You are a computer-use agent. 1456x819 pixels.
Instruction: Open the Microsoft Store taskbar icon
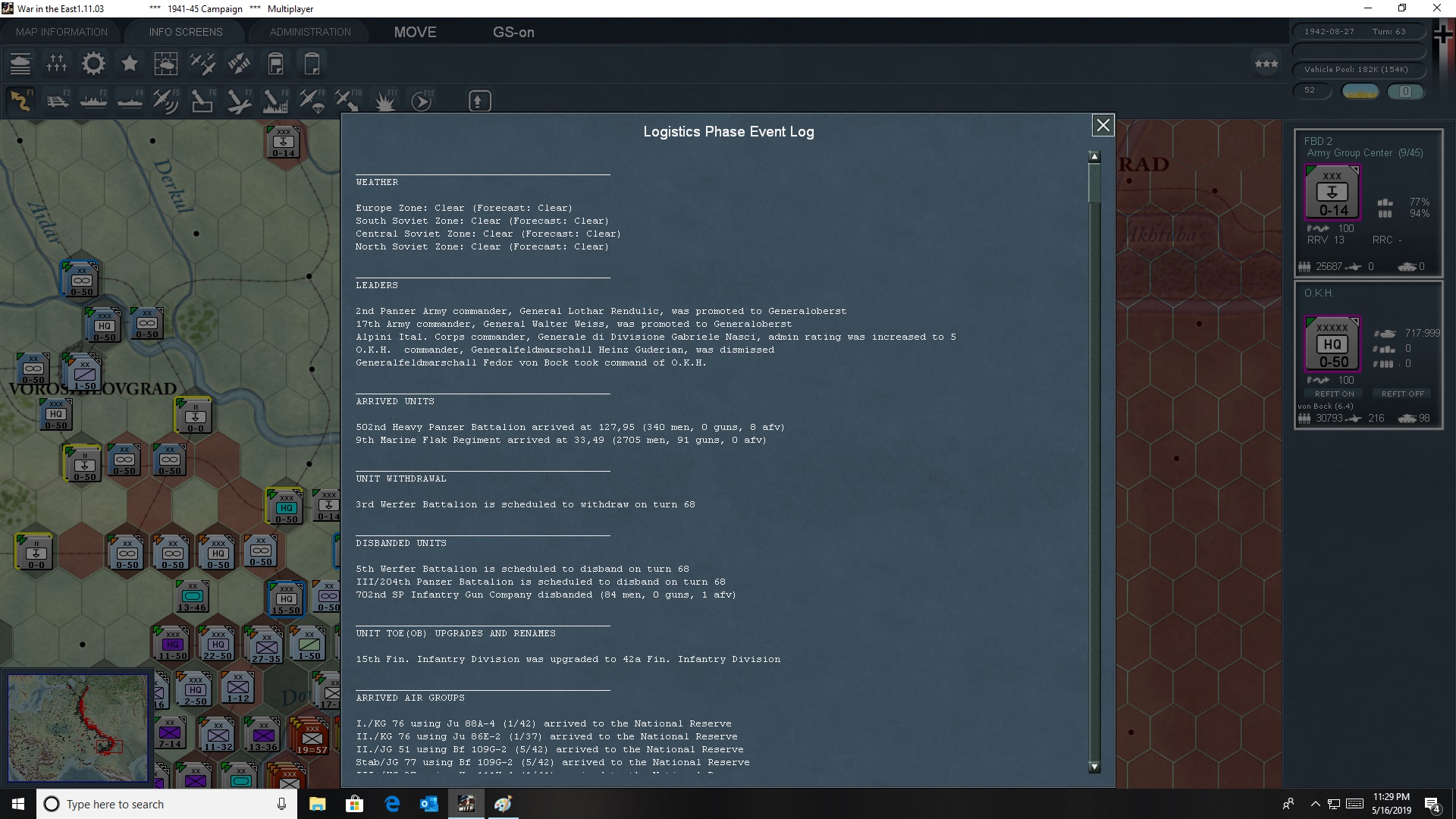(x=354, y=804)
